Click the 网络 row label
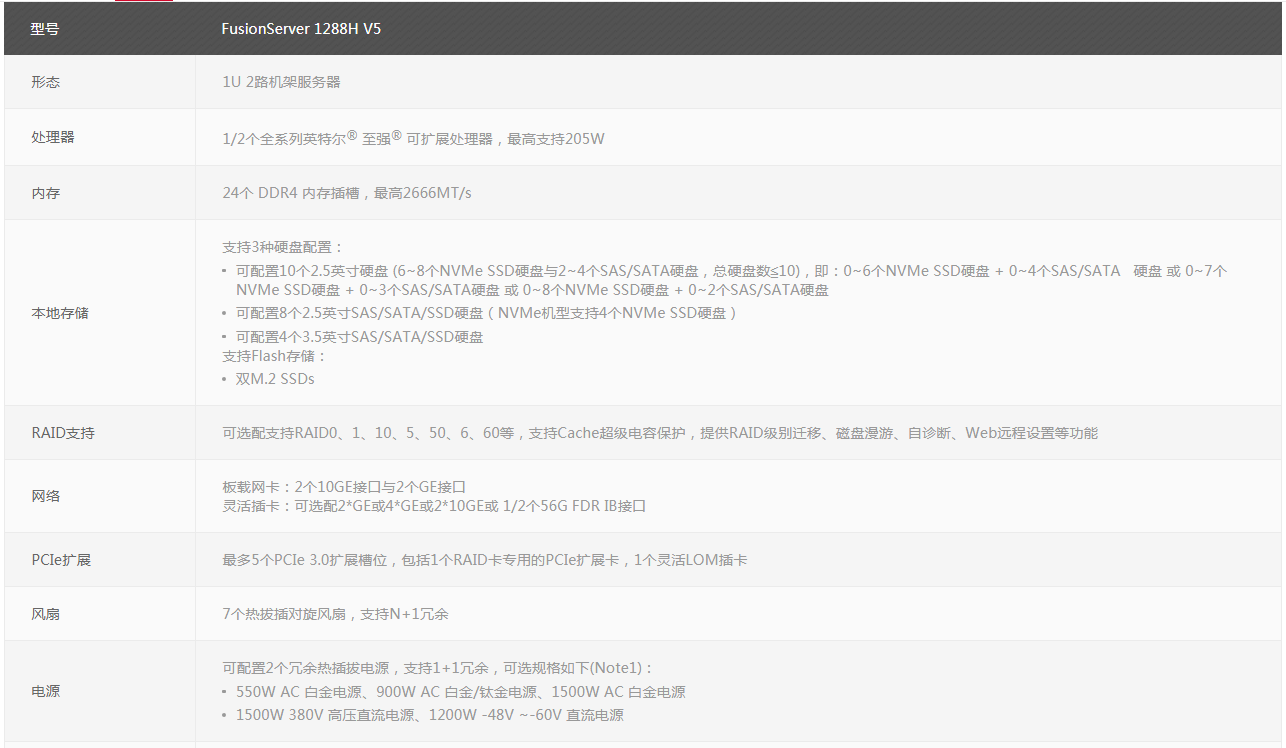Viewport: 1286px width, 748px height. pyautogui.click(x=45, y=496)
